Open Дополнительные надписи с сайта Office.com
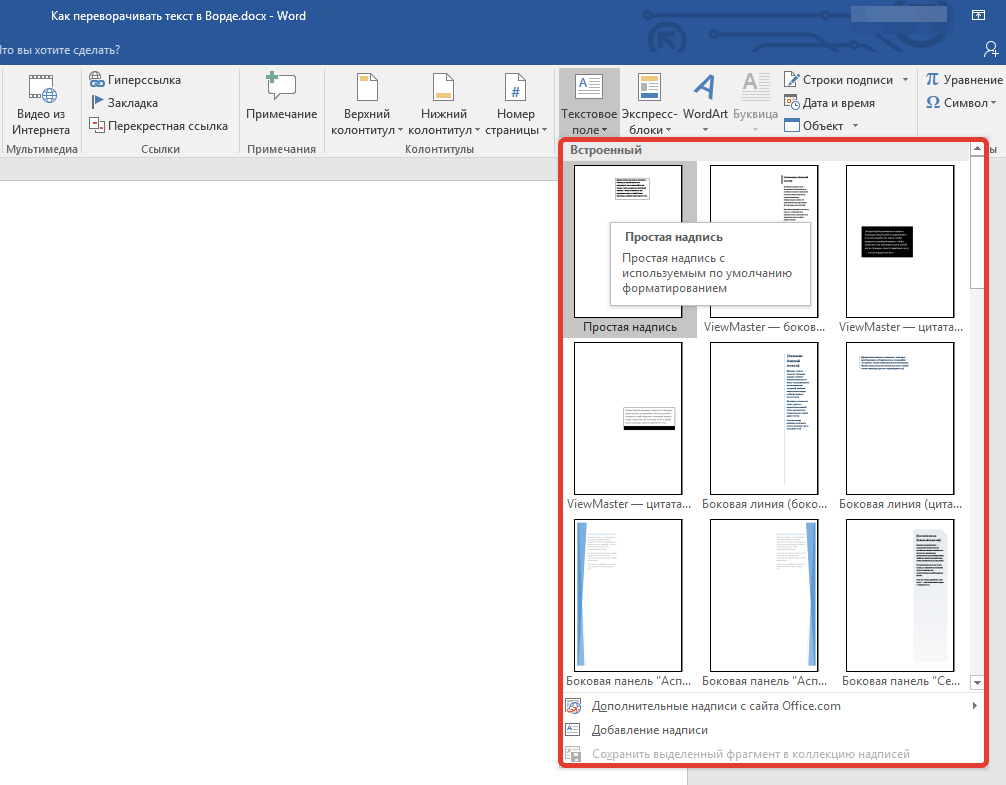This screenshot has height=785, width=1006. pyautogui.click(x=772, y=705)
